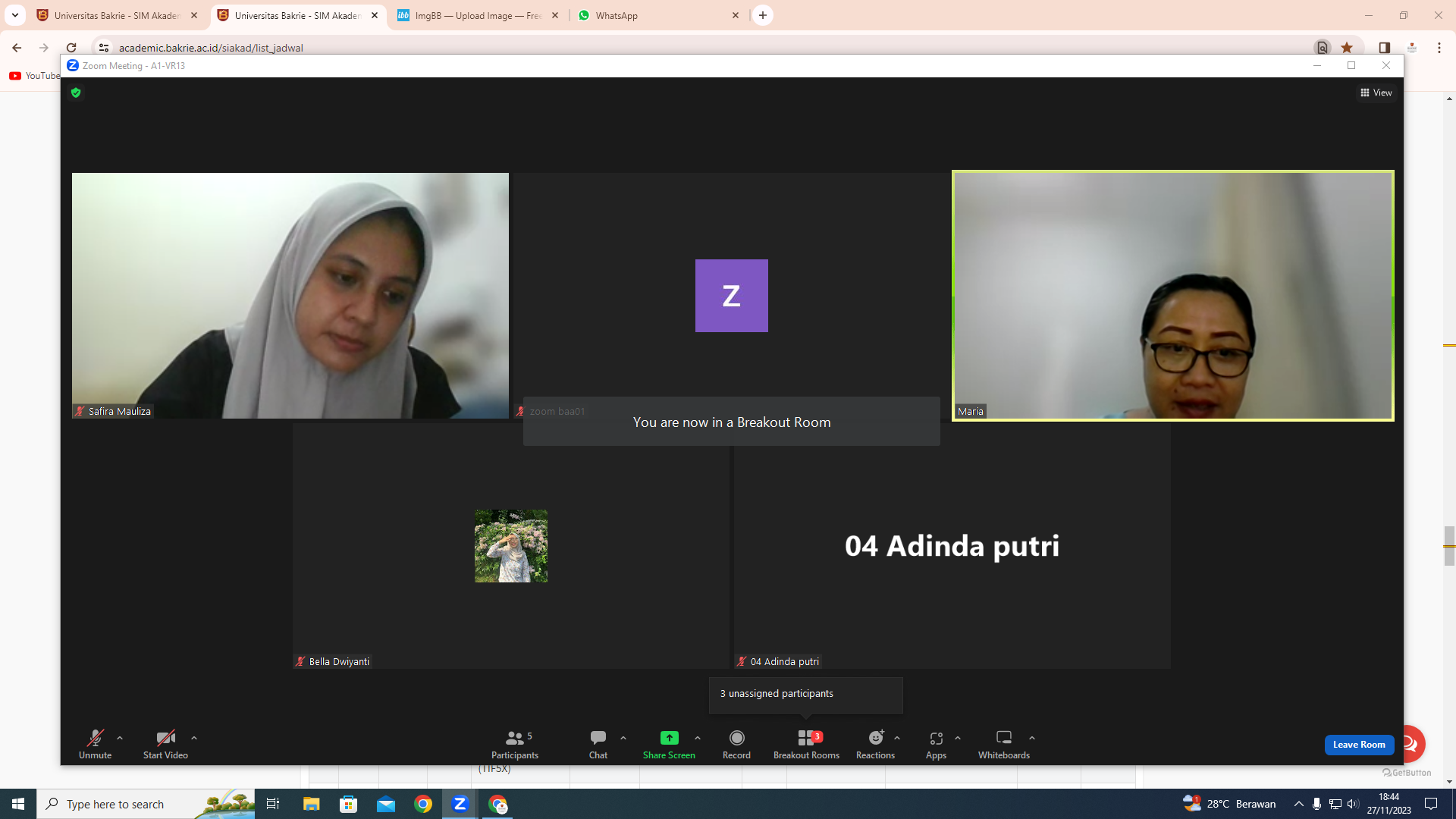The width and height of the screenshot is (1456, 819).
Task: Open Chrome's three-dot menu
Action: [x=1439, y=48]
